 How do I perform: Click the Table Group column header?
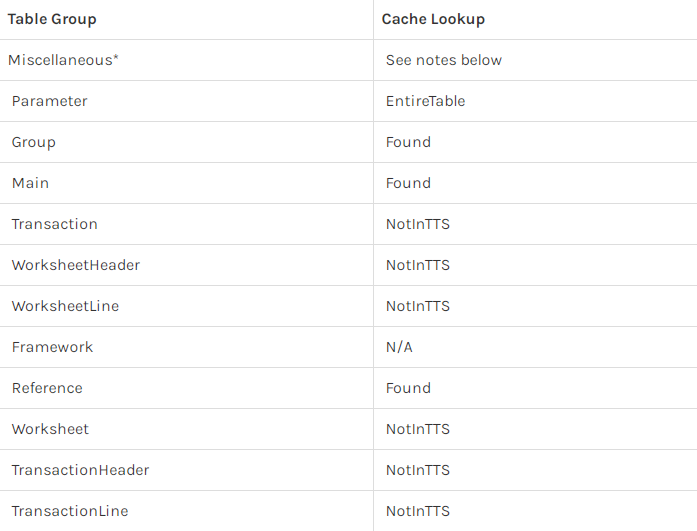[52, 19]
